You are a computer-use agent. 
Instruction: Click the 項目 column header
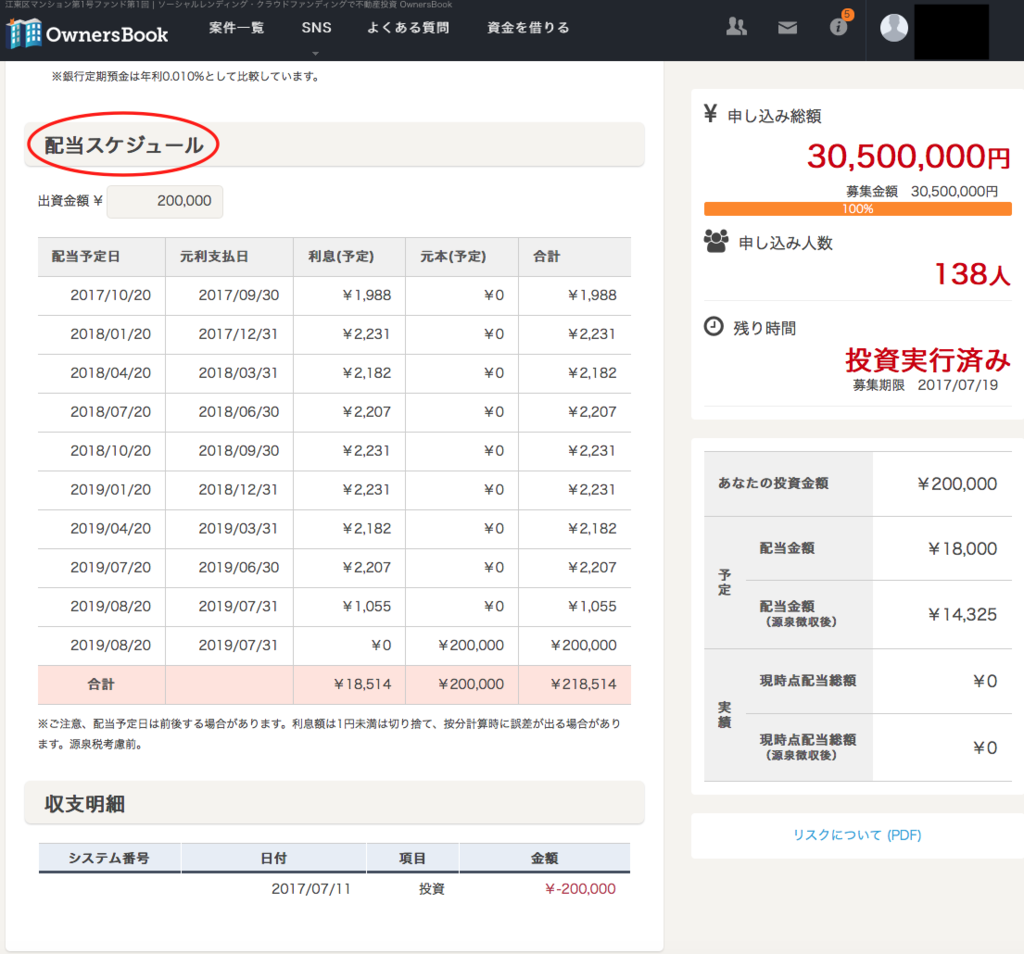click(x=412, y=858)
